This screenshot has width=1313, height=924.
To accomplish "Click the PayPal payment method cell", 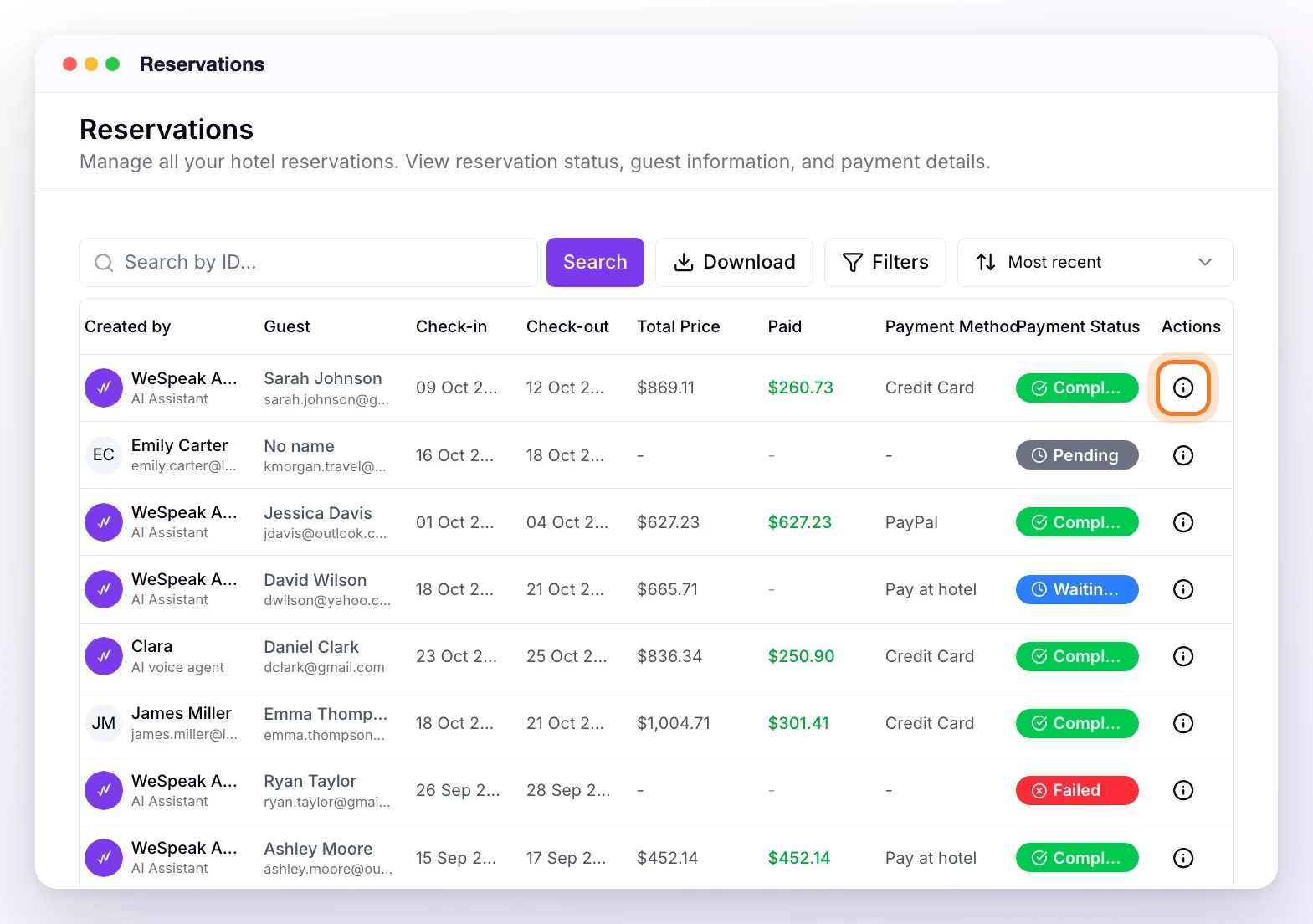I will click(x=911, y=522).
